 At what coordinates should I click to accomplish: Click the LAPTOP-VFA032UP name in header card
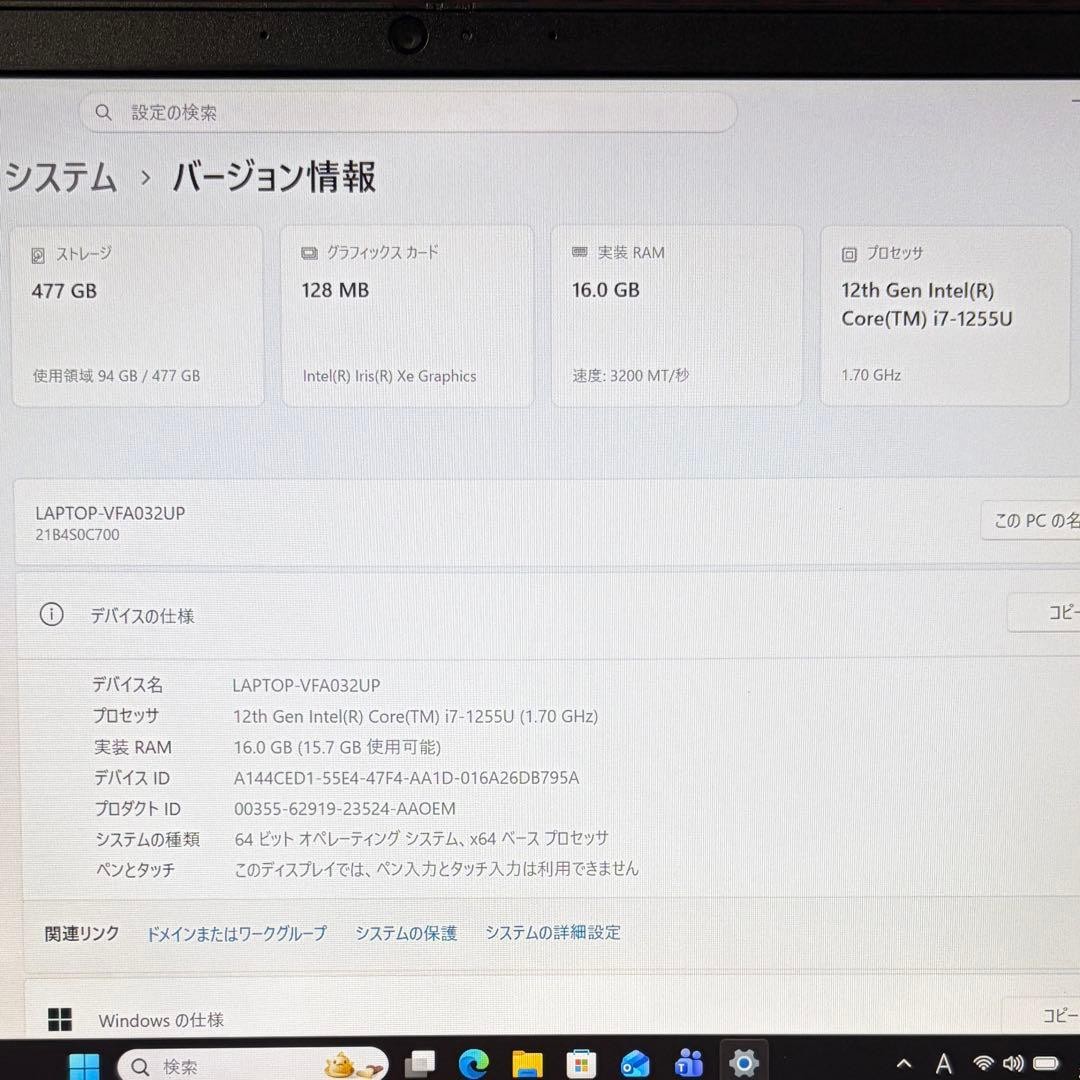[x=110, y=513]
